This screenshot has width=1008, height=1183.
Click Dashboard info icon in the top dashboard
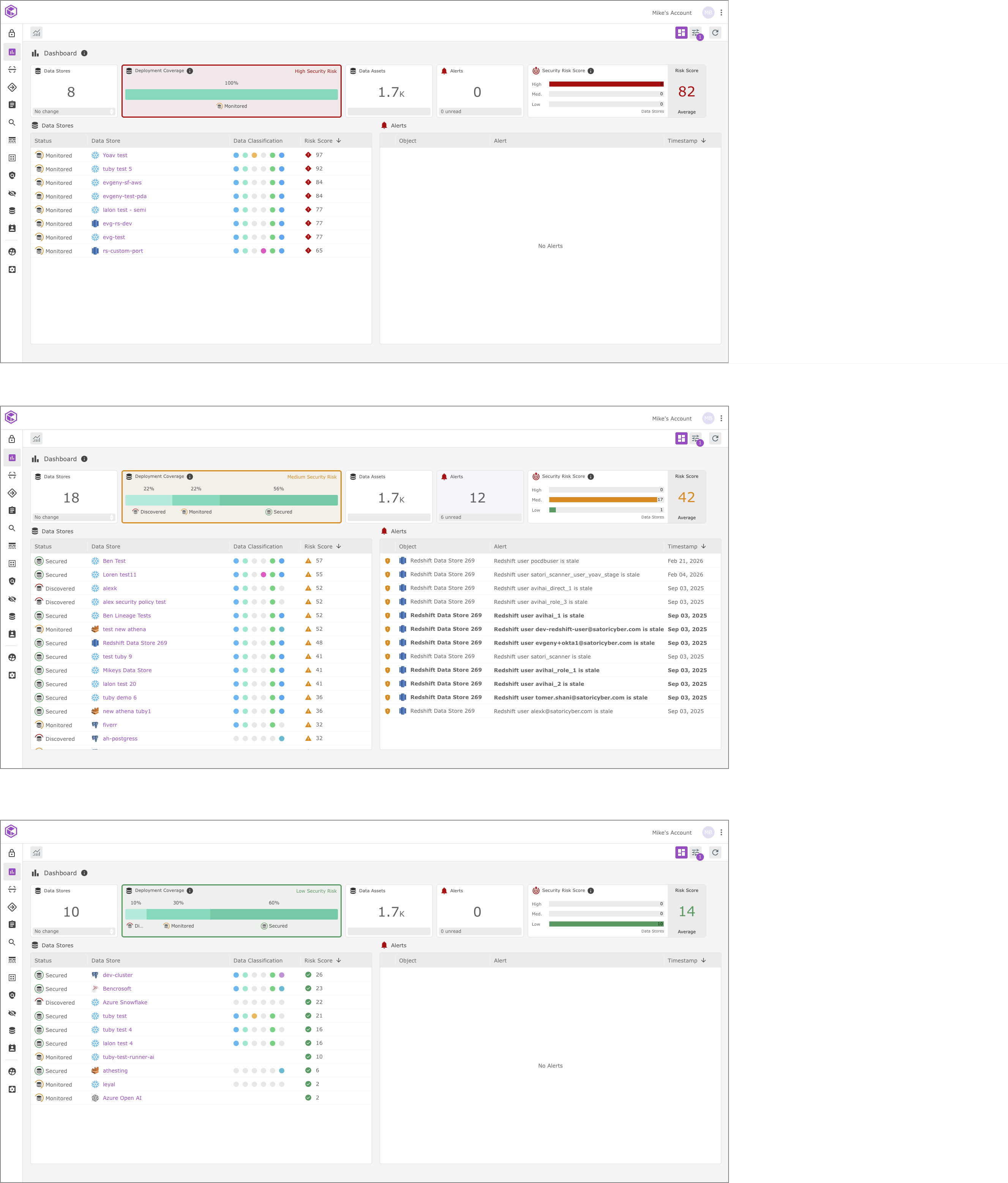click(x=85, y=53)
